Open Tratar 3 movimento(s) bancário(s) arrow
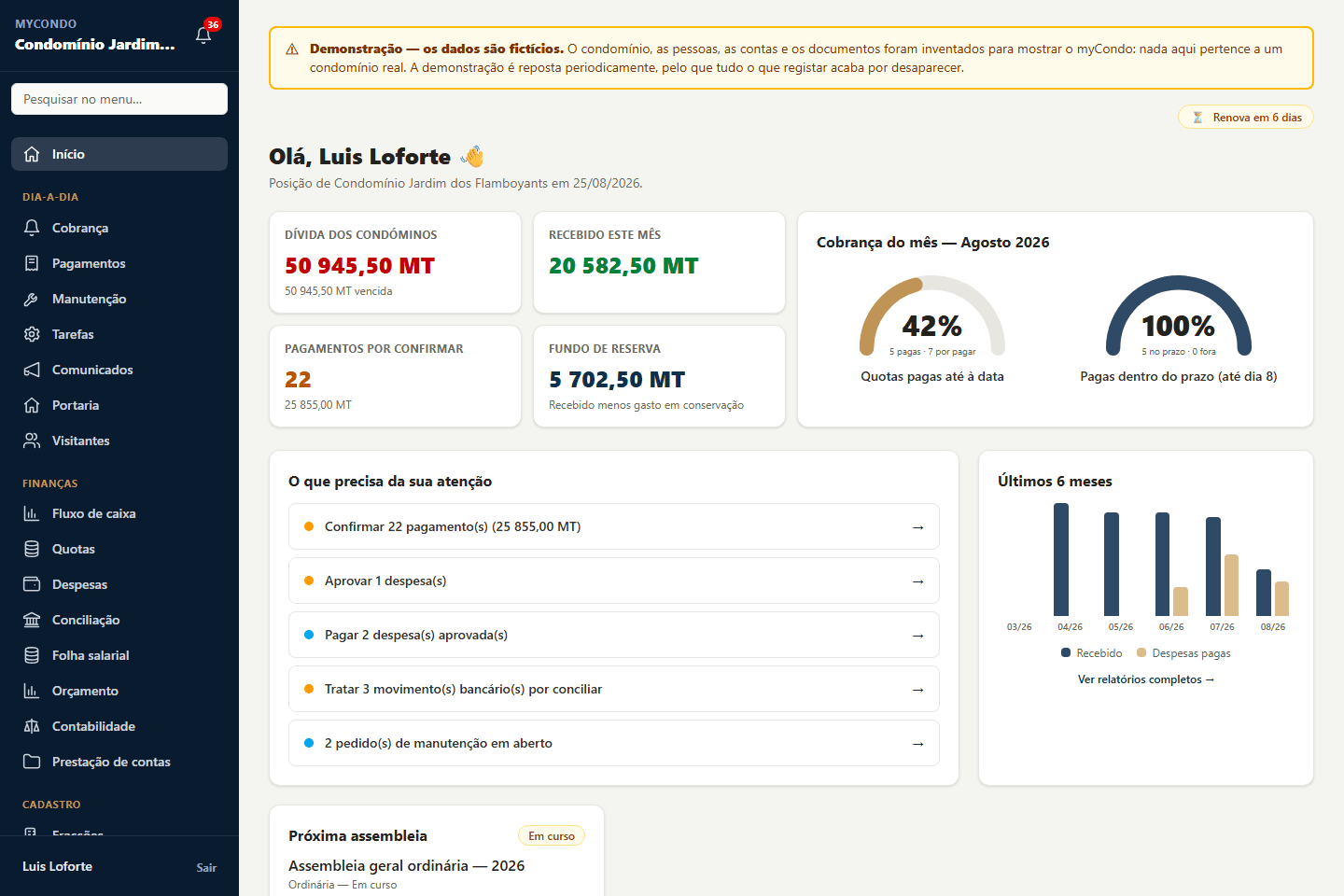 [x=917, y=690]
